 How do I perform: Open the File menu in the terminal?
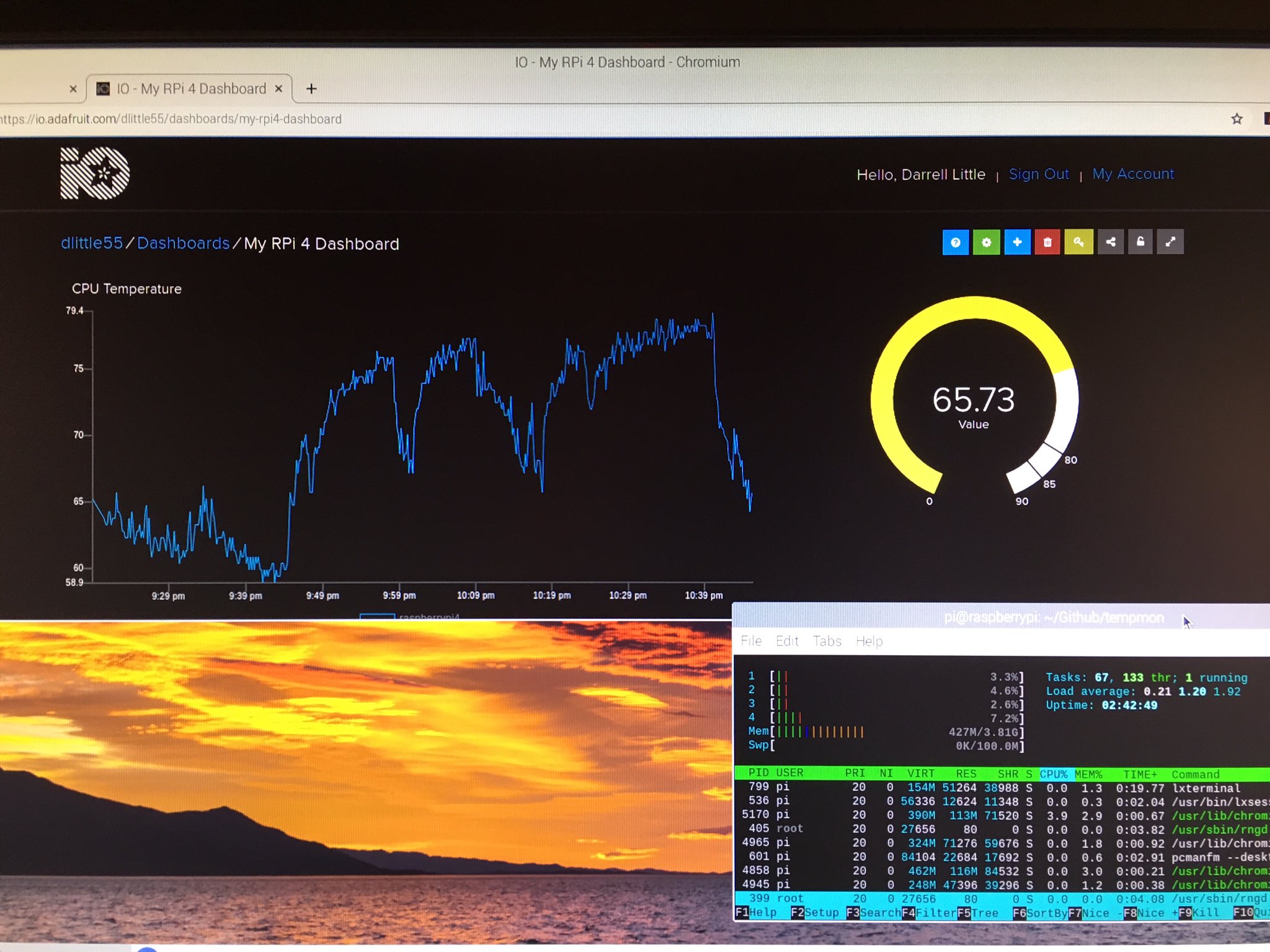coord(751,641)
